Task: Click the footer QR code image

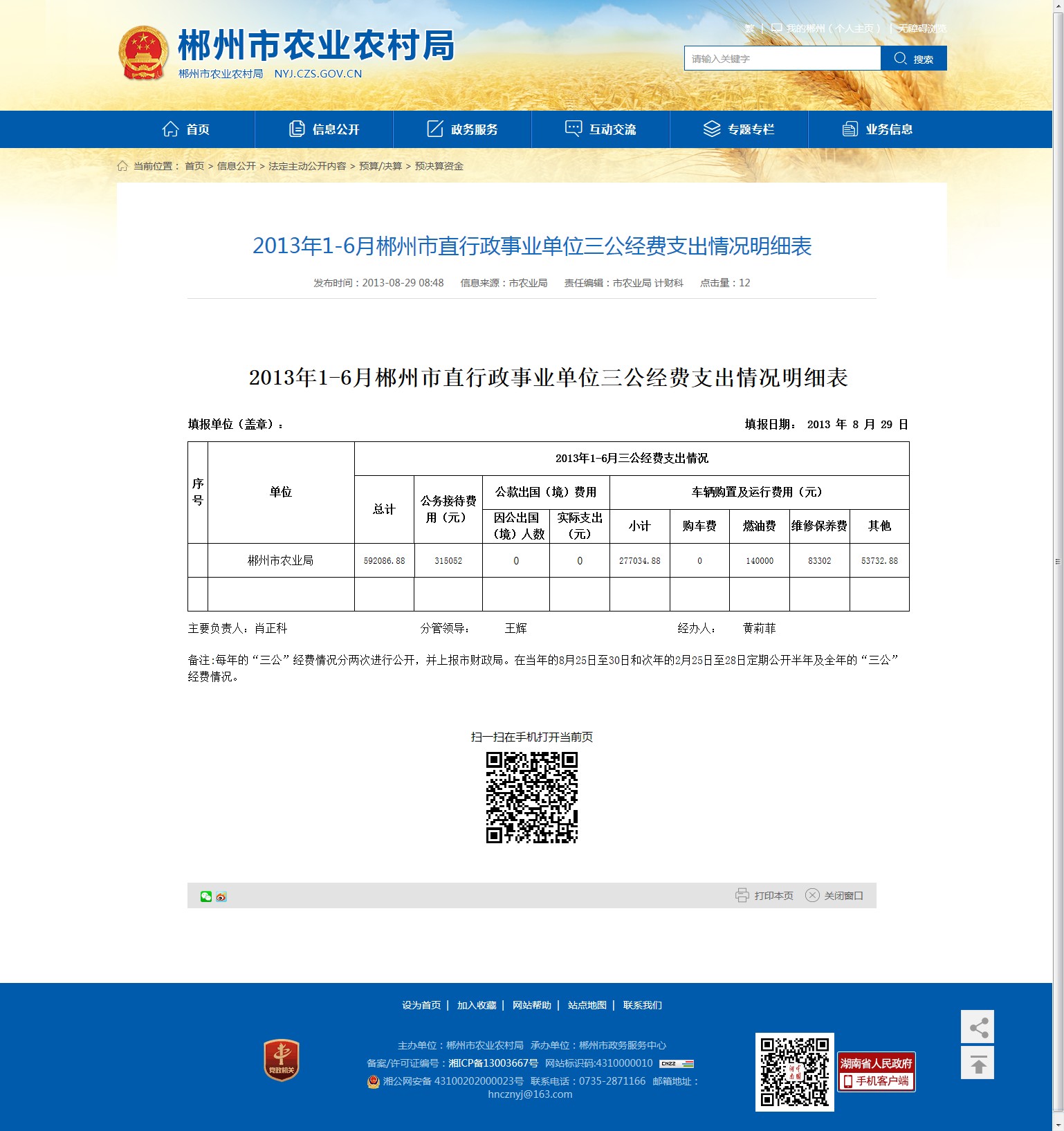Action: click(x=795, y=1072)
